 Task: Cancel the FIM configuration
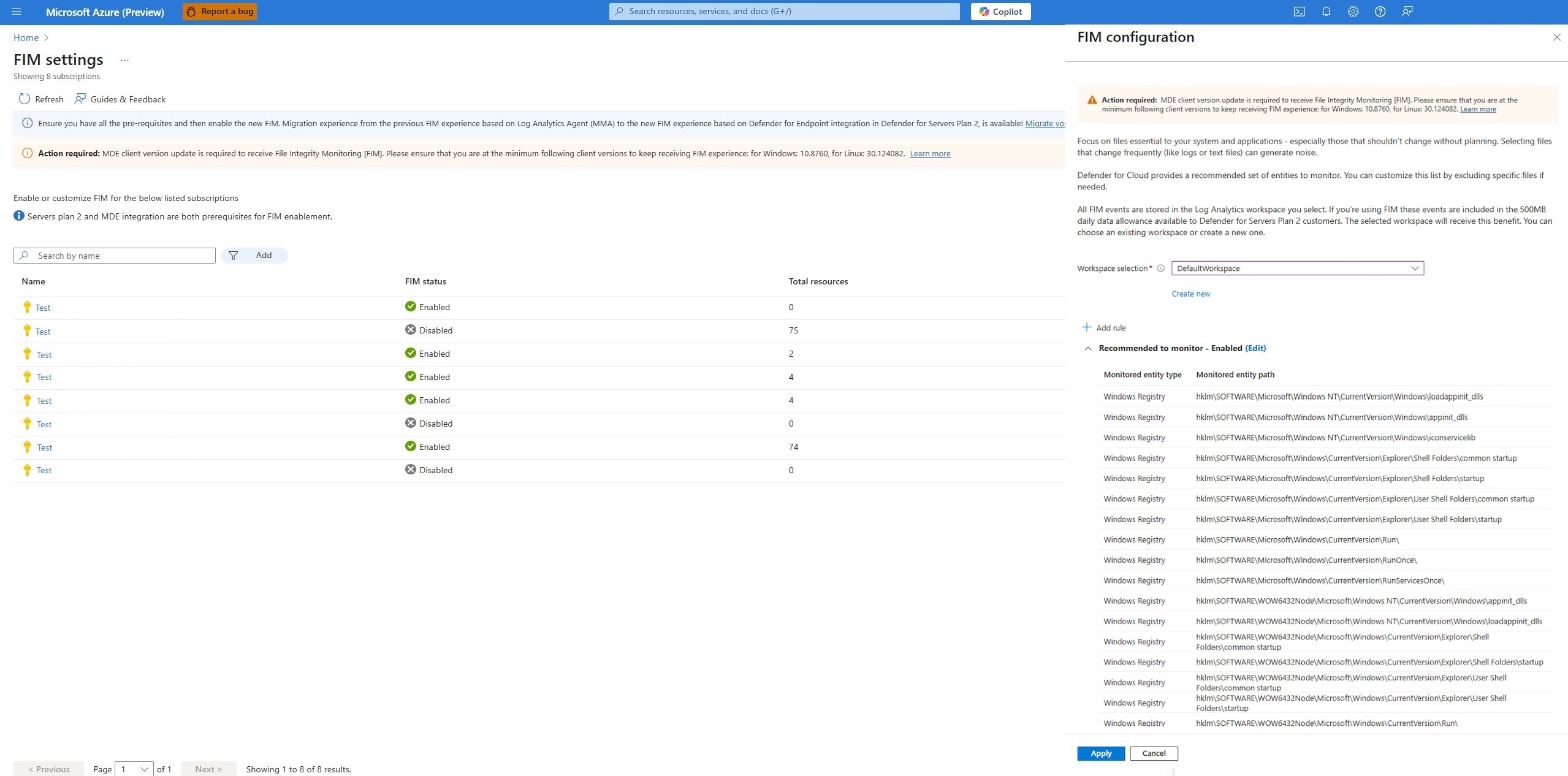[x=1153, y=753]
